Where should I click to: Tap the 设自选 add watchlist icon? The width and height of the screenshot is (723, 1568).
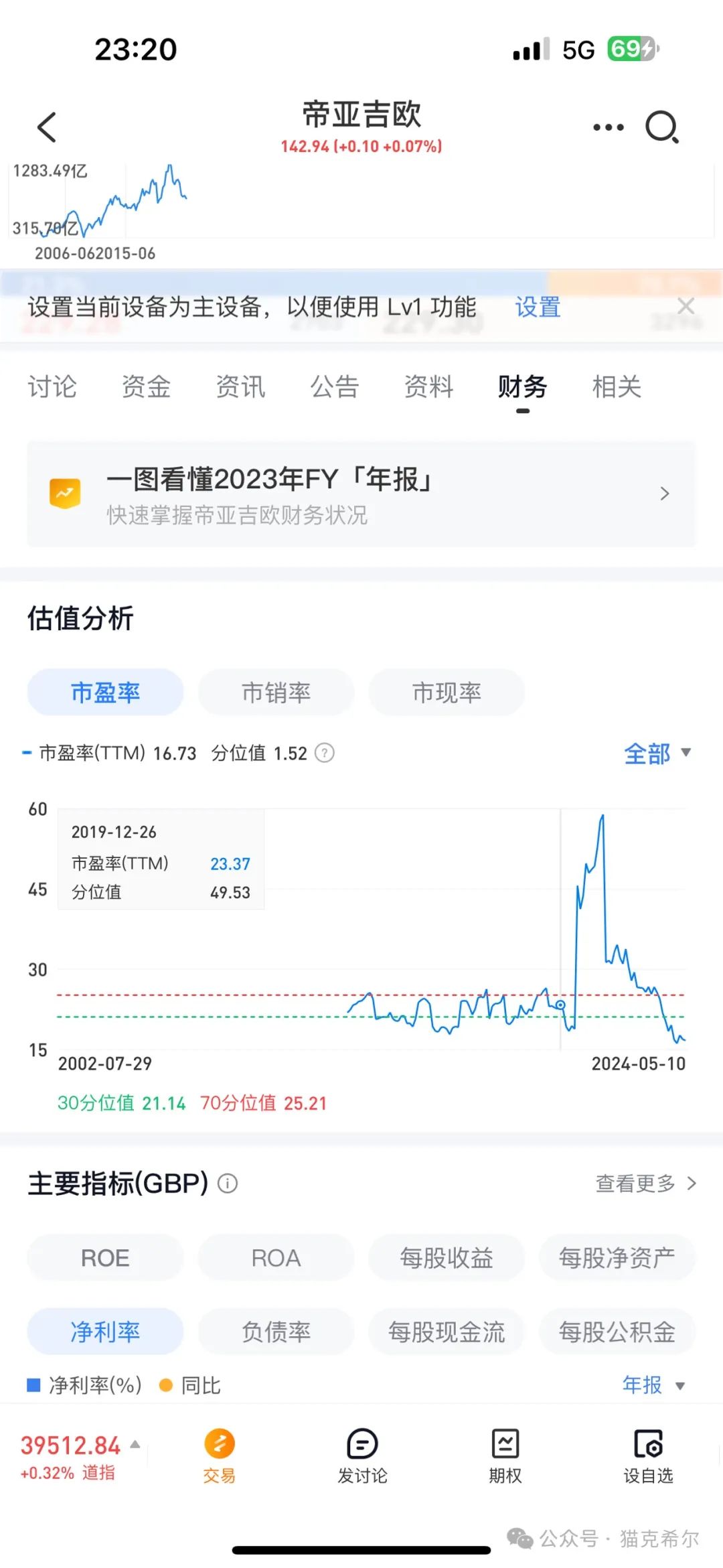coord(649,1443)
